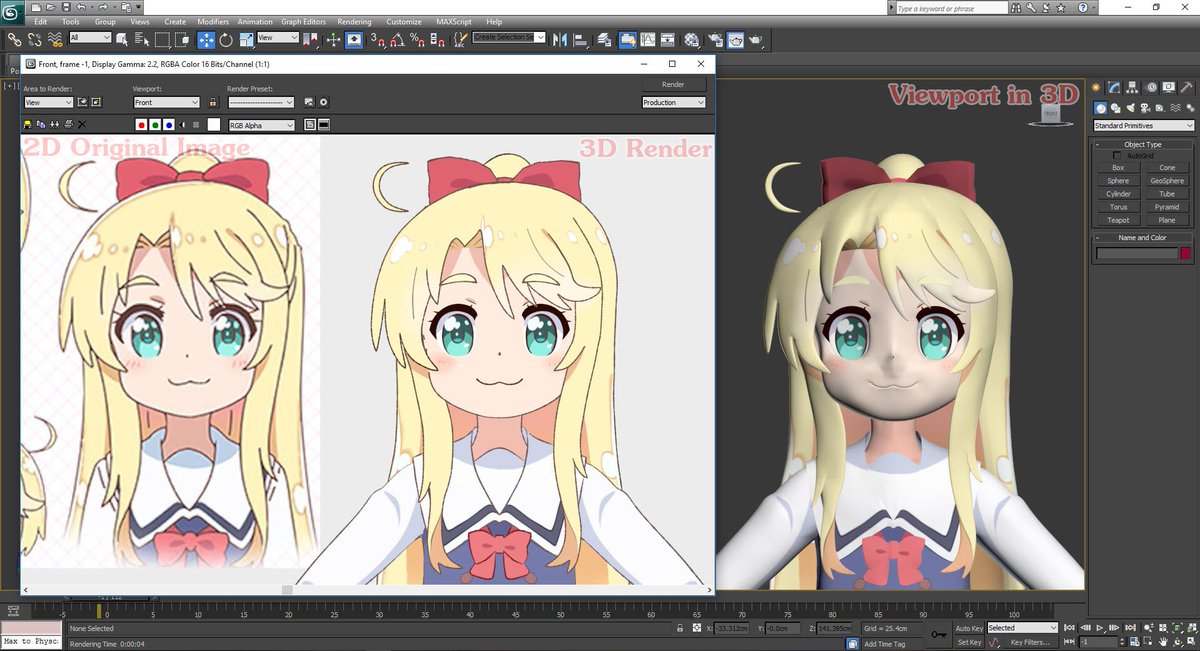Click the teapot Render Production icon
Viewport: 1200px width, 651px height.
(x=757, y=39)
